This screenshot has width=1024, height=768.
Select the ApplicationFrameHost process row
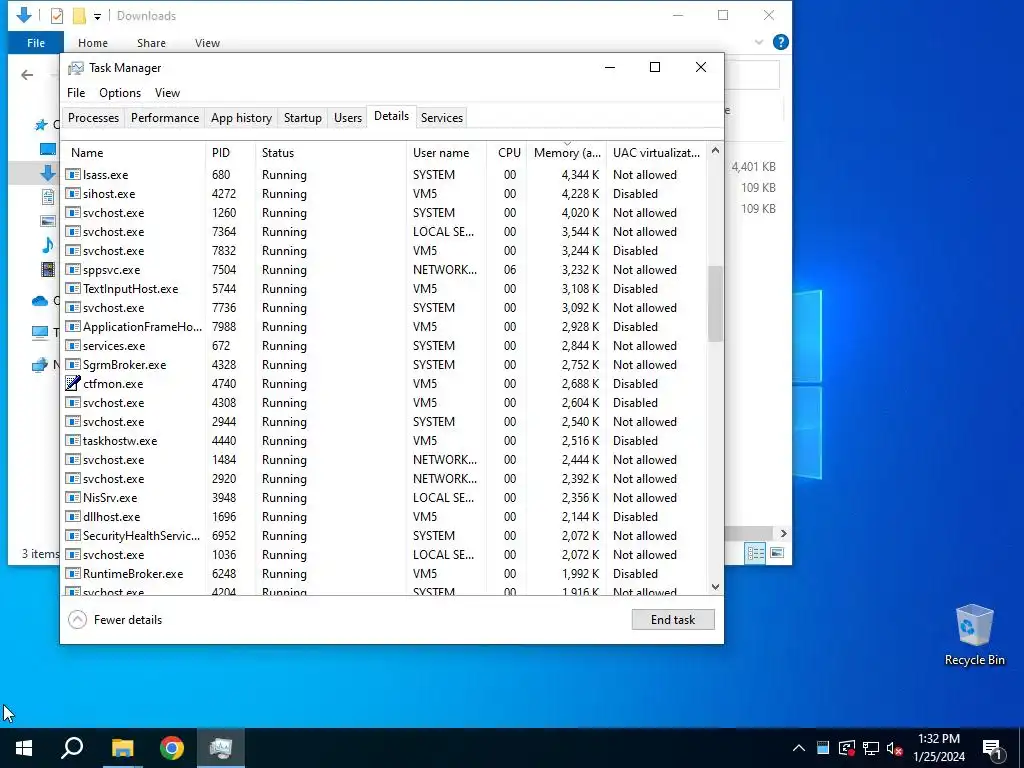point(384,327)
